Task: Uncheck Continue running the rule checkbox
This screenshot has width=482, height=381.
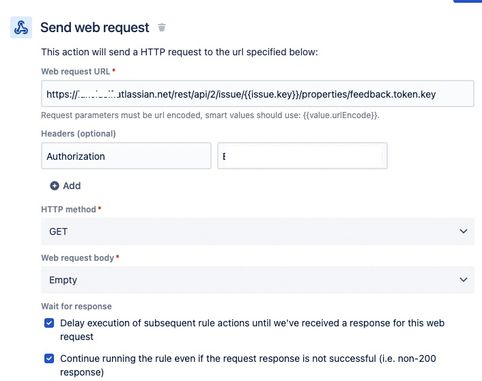Action: pyautogui.click(x=49, y=359)
